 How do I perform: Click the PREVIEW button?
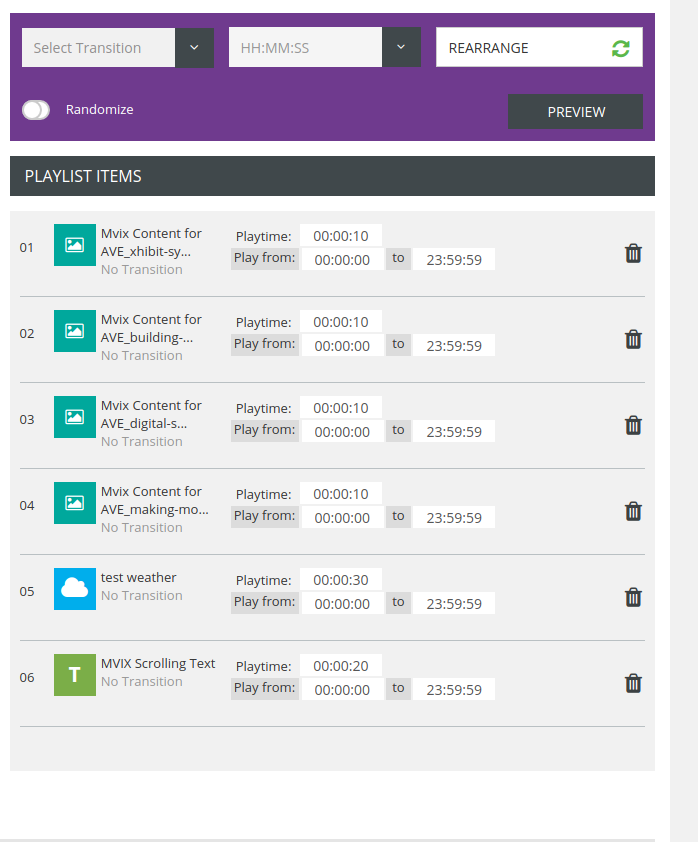(575, 112)
